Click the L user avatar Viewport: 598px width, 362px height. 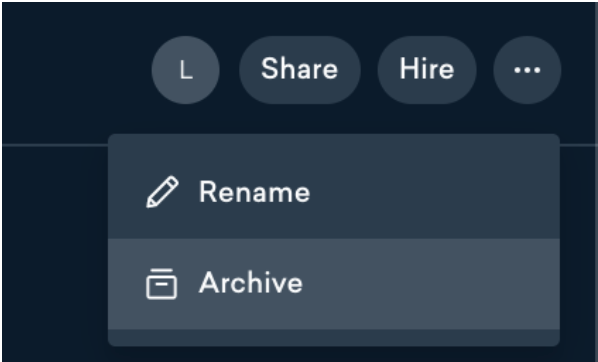point(186,70)
